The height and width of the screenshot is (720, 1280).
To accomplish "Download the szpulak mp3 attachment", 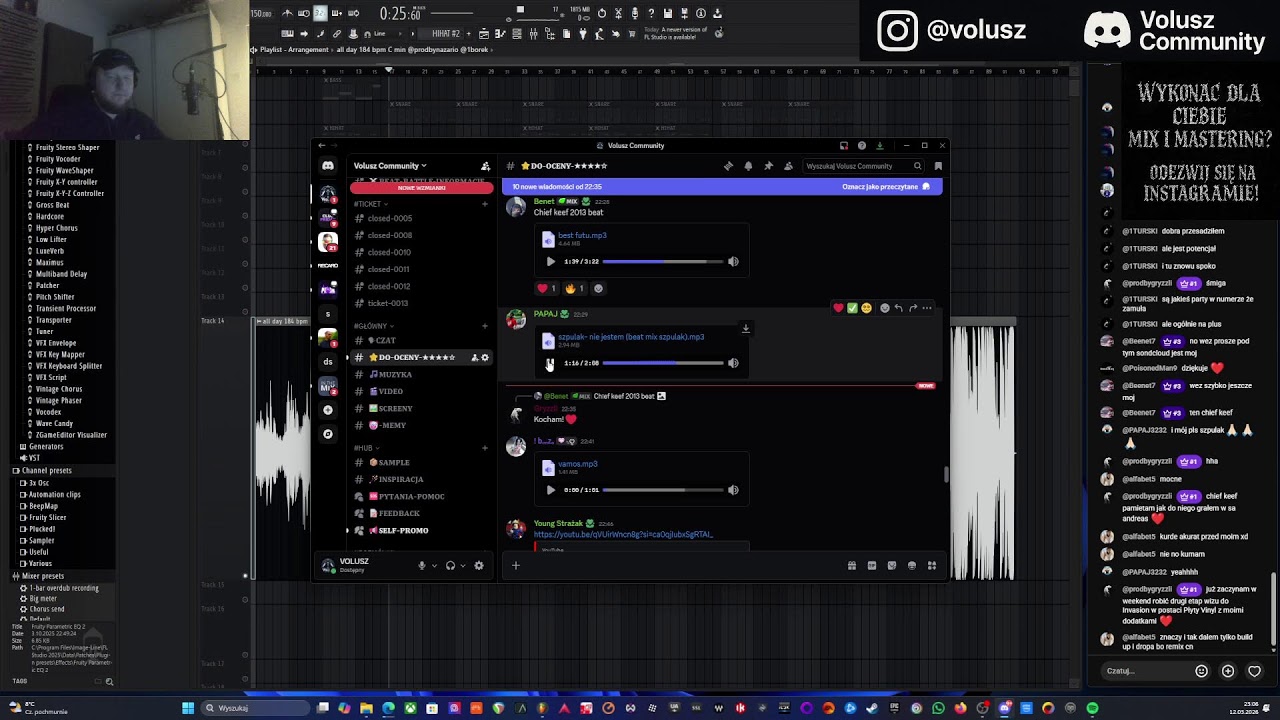I will [x=745, y=328].
